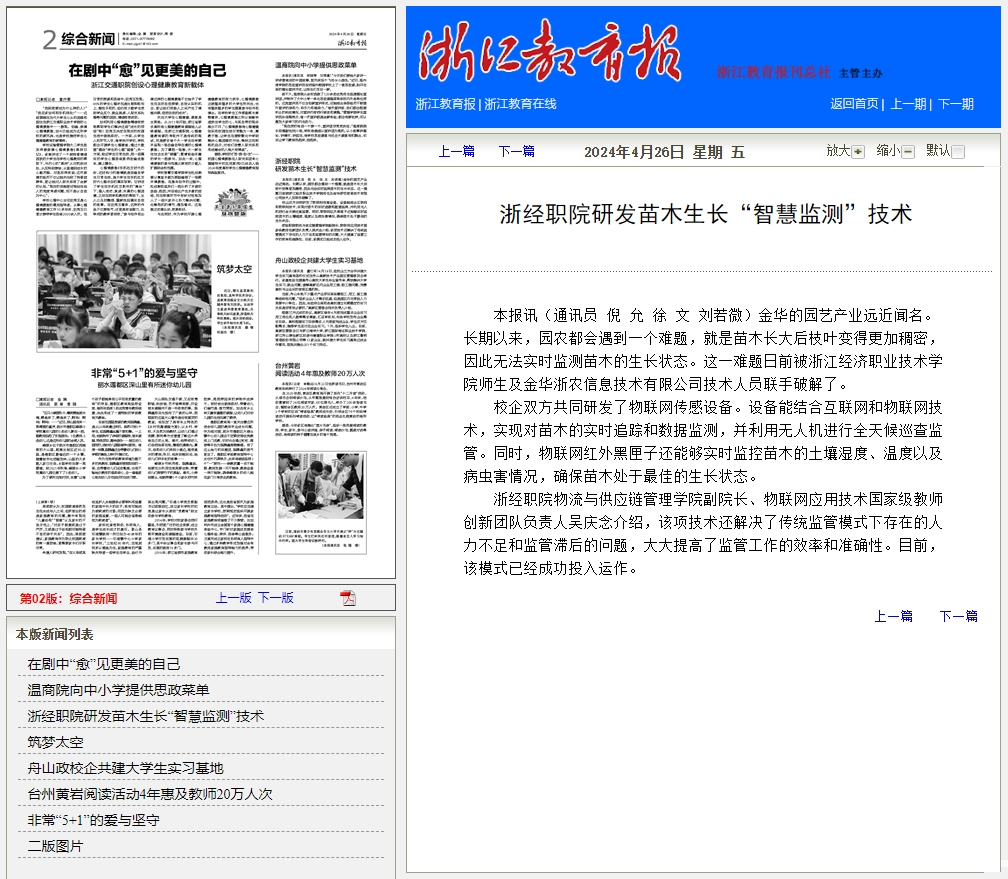The height and width of the screenshot is (879, 1008).
Task: Go to 下一期 next issue
Action: click(x=955, y=104)
